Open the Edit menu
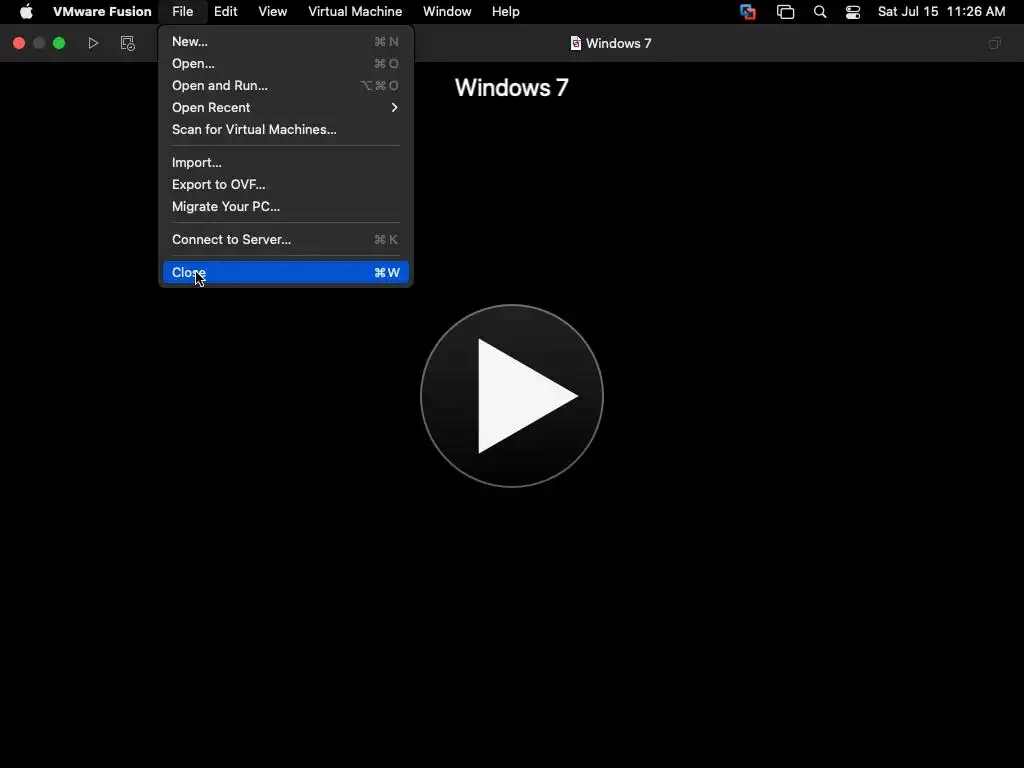 225,12
